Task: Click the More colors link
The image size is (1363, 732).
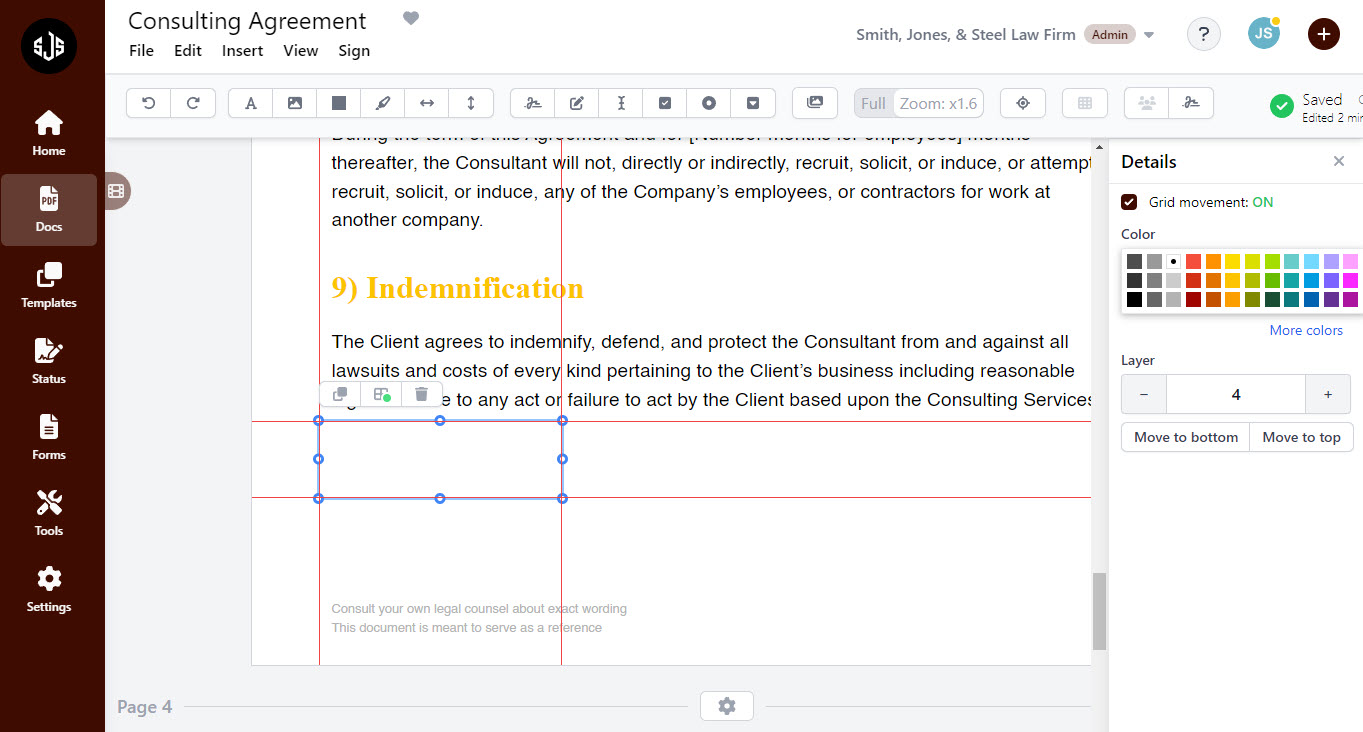Action: 1306,330
